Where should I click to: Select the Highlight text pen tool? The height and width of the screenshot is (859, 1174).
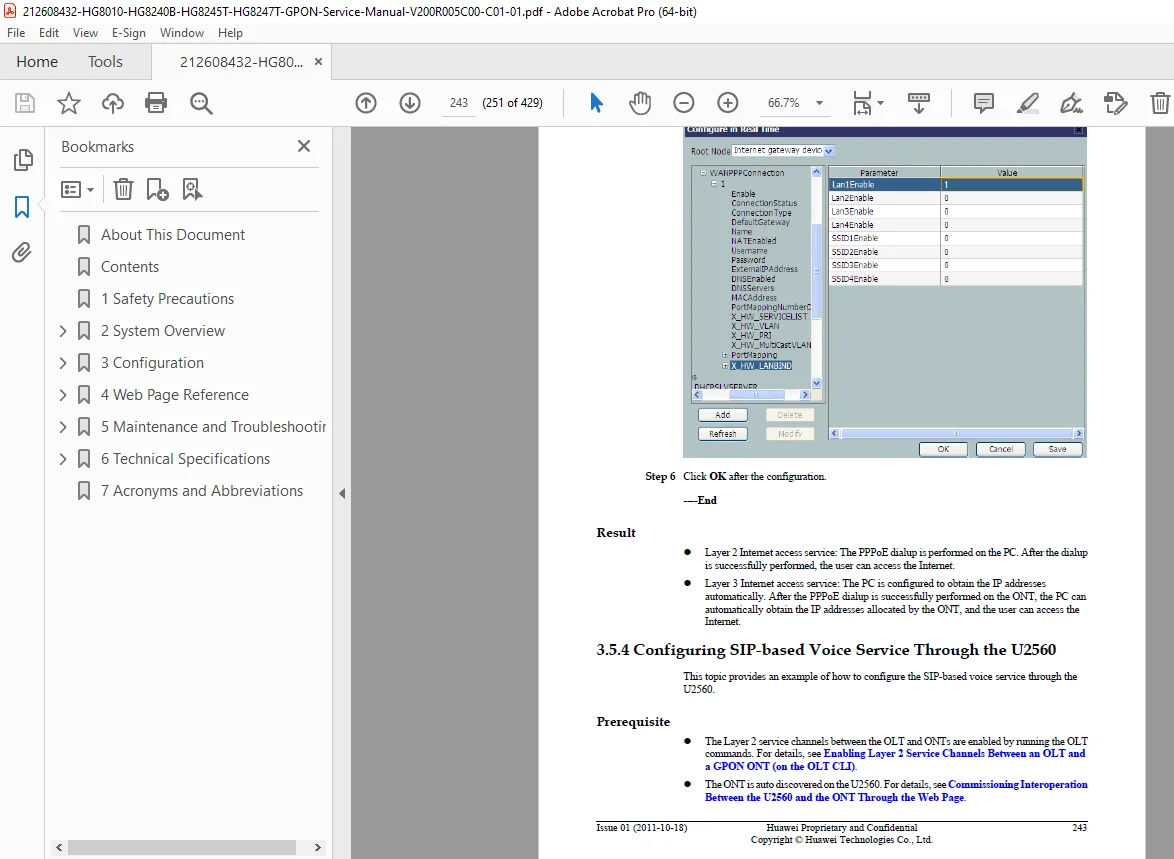(x=1027, y=103)
